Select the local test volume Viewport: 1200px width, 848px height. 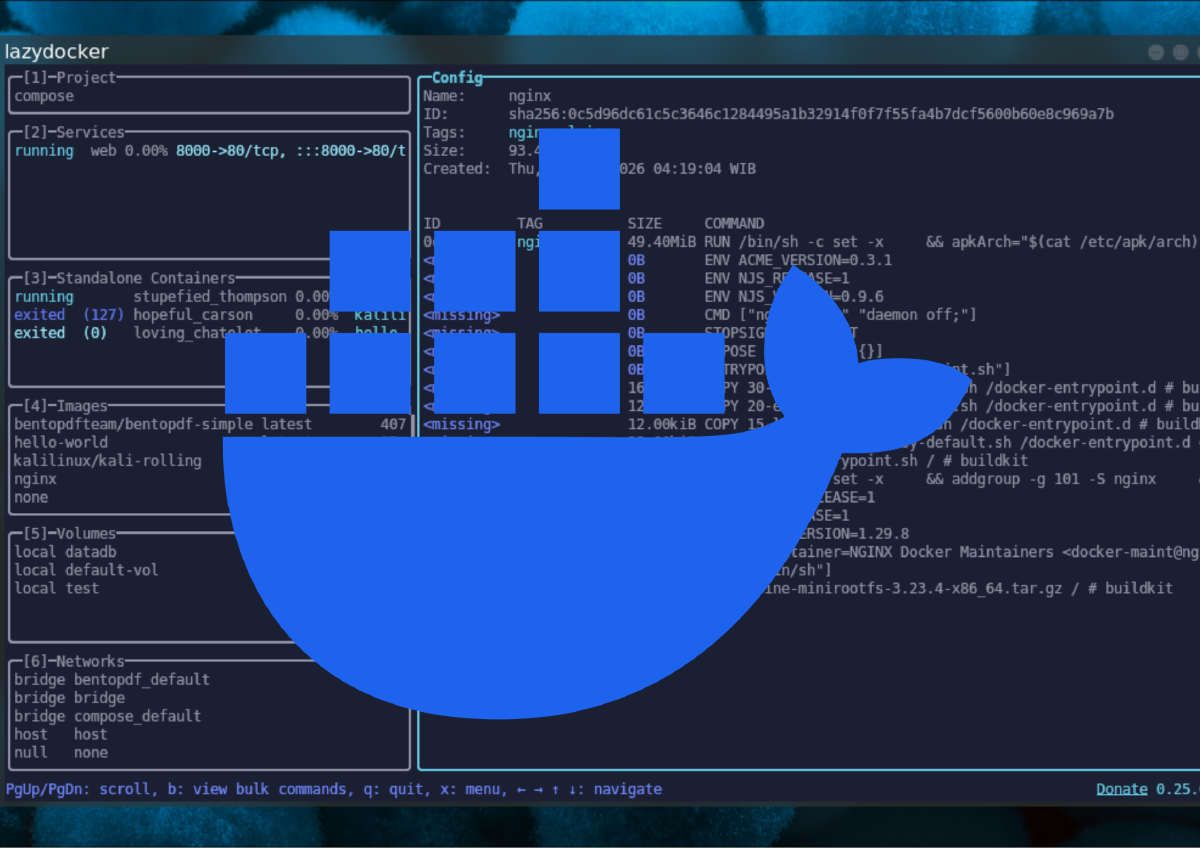[x=57, y=588]
